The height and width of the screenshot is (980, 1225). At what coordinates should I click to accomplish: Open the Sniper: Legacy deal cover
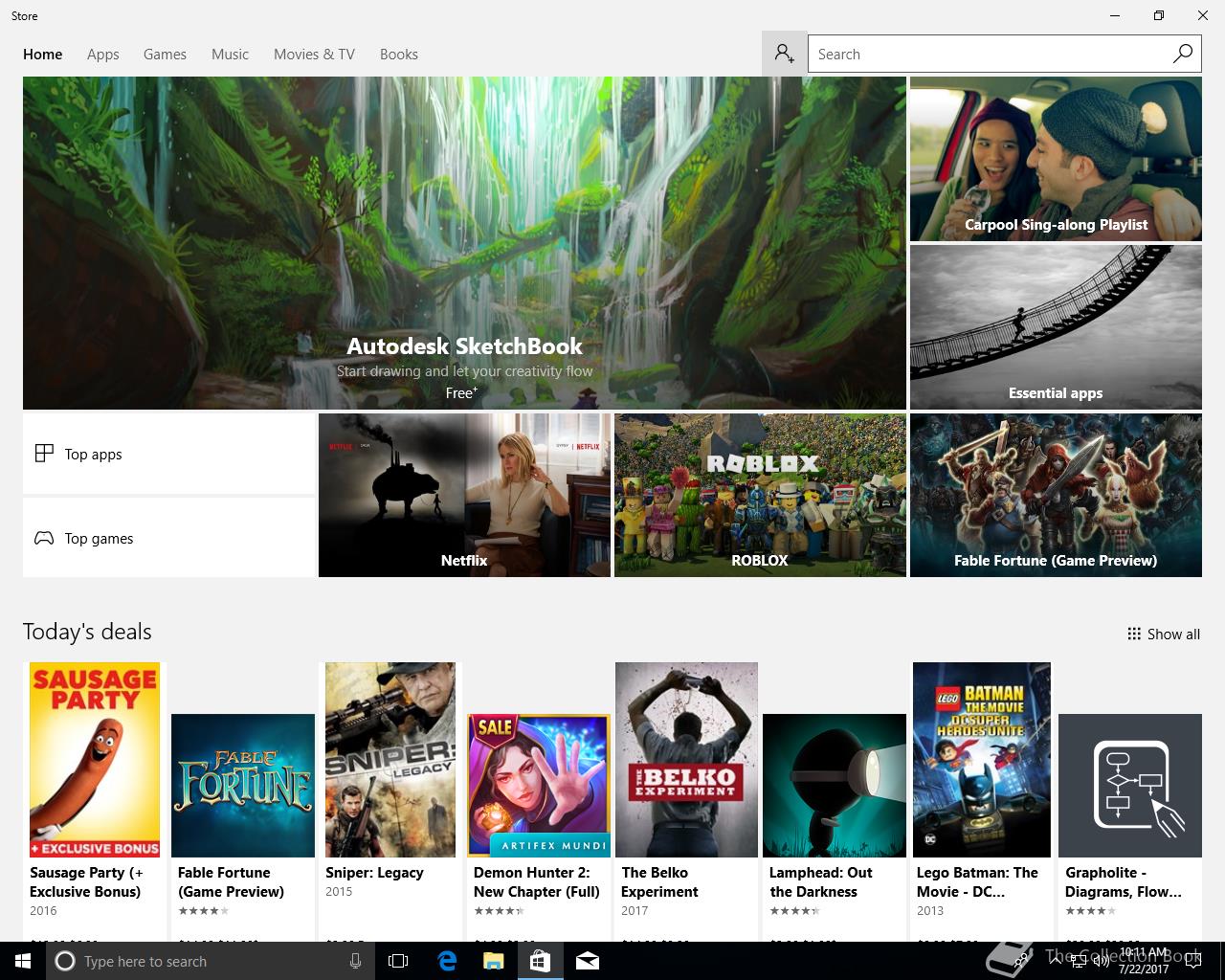[390, 760]
